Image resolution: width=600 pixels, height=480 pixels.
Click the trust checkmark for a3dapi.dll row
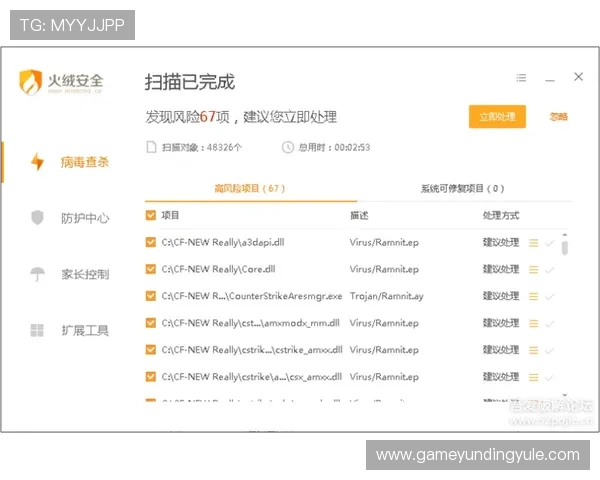pyautogui.click(x=549, y=243)
